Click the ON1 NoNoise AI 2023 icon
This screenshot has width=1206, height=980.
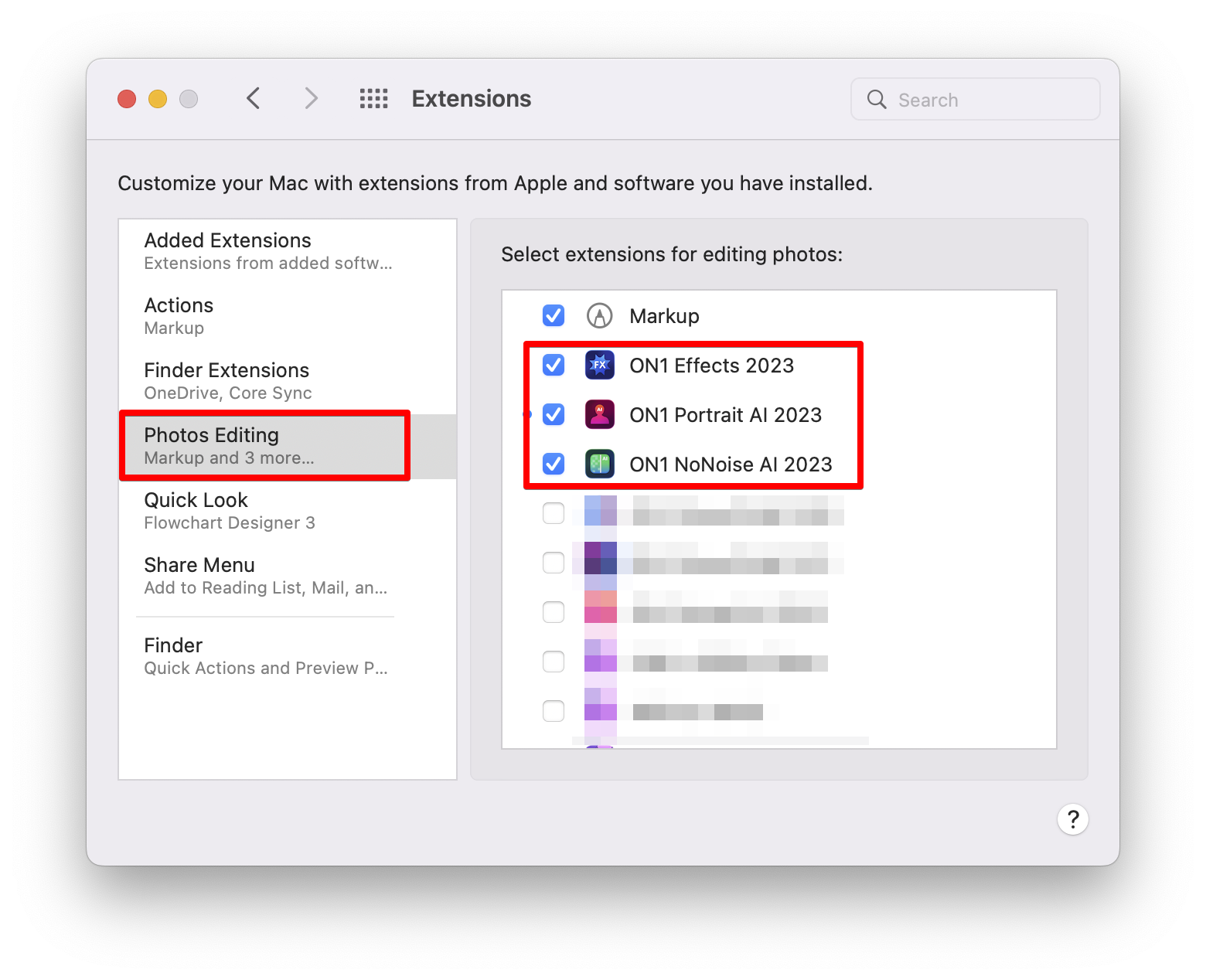[x=599, y=464]
